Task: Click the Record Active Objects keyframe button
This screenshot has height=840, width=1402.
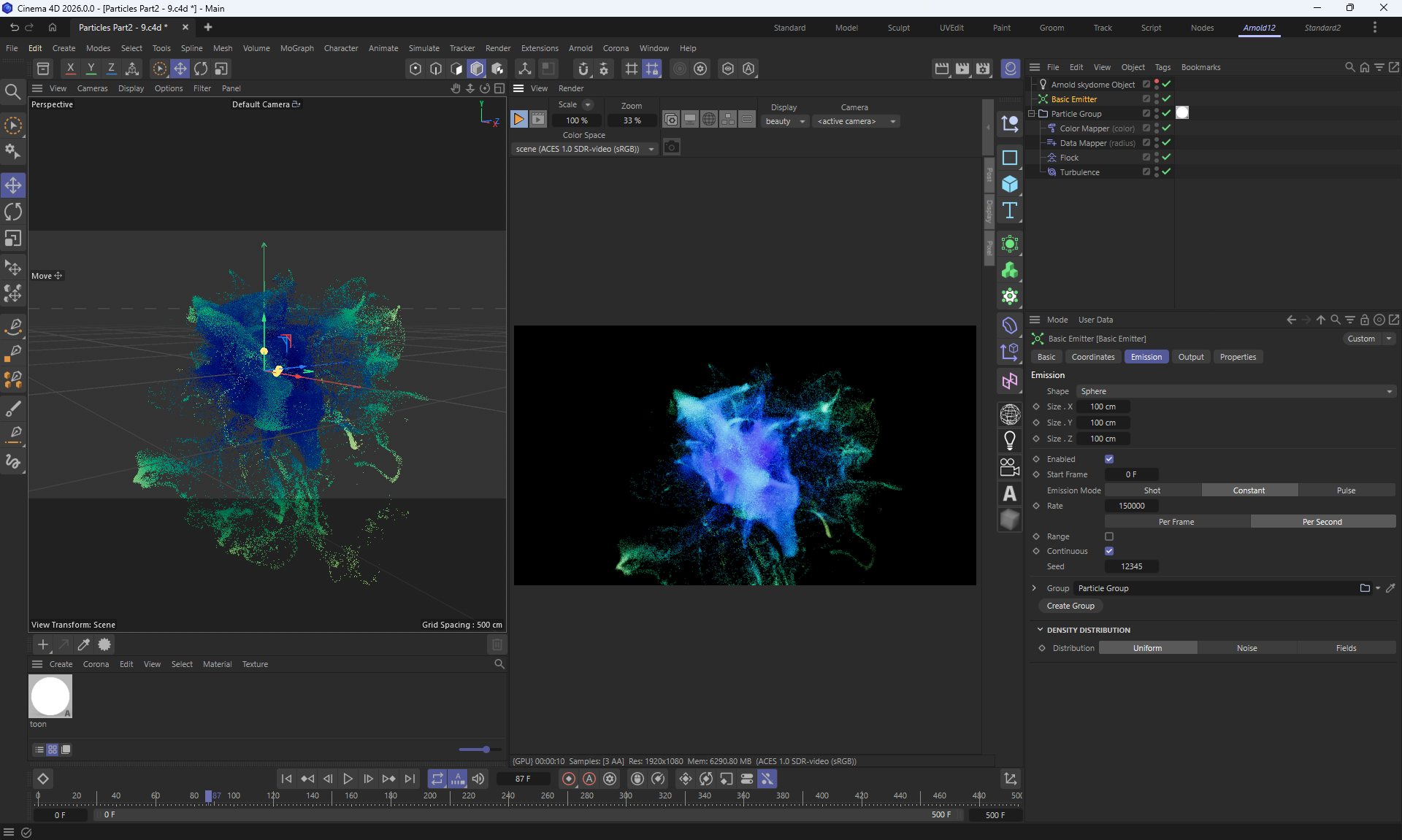Action: pyautogui.click(x=569, y=779)
